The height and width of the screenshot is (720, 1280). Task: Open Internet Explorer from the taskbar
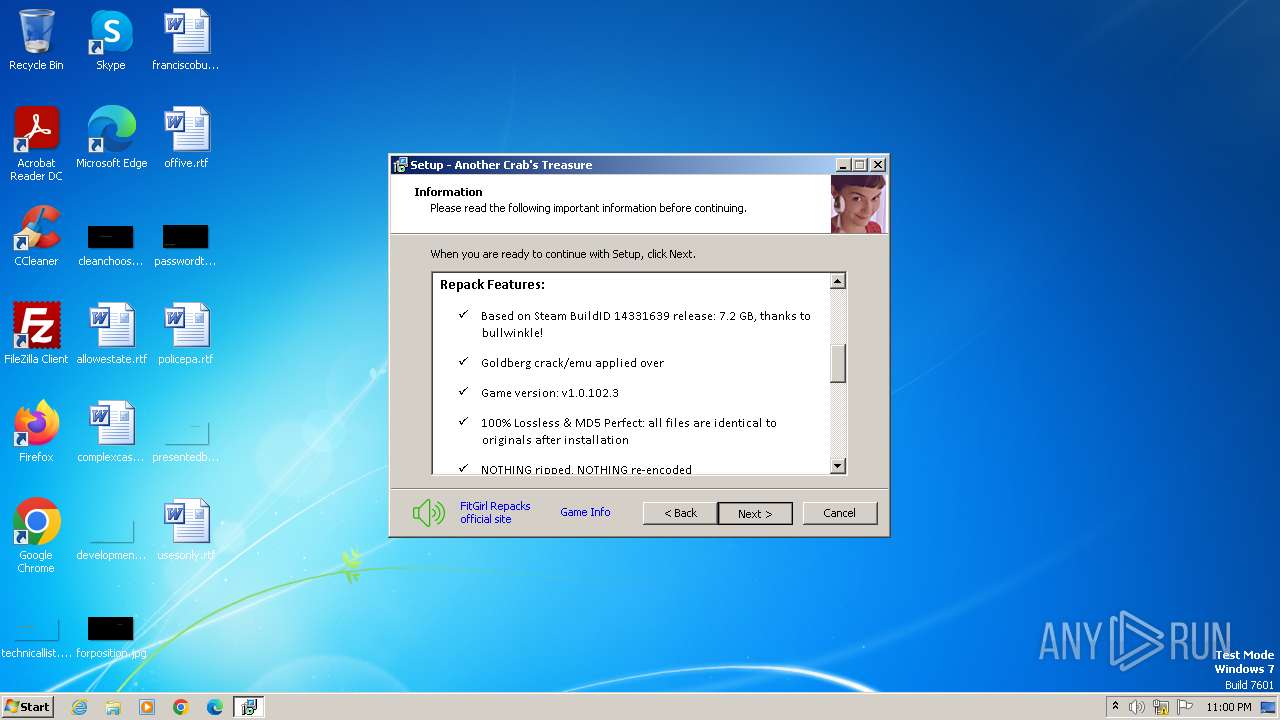point(79,707)
